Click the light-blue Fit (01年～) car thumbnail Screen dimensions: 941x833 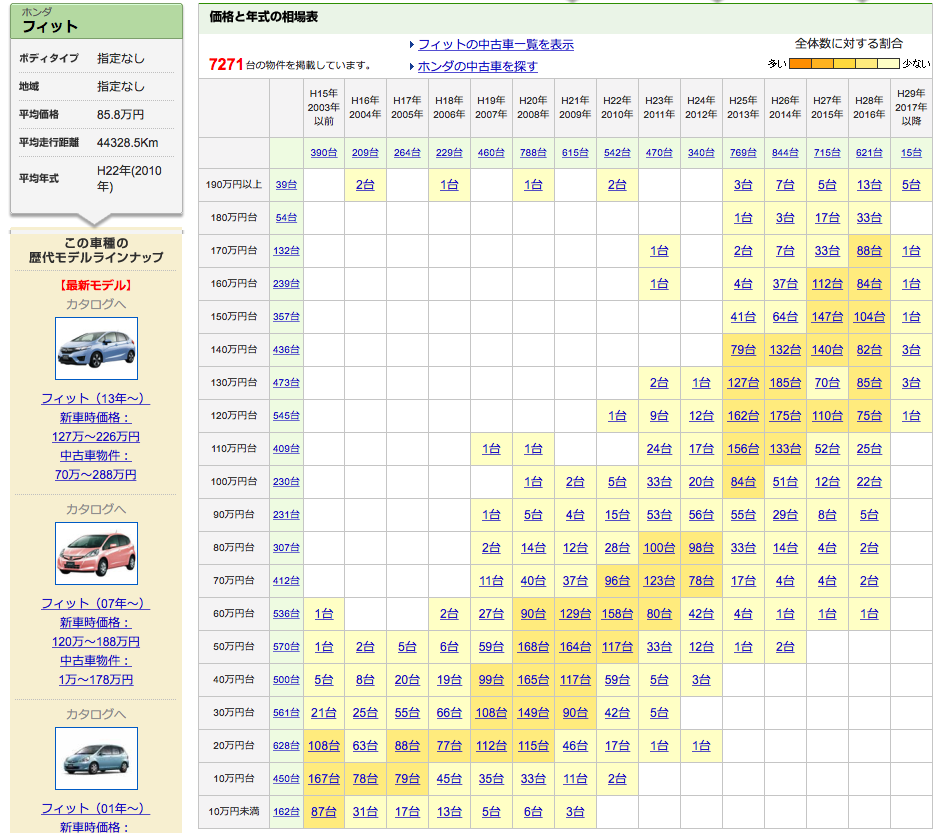pos(96,759)
